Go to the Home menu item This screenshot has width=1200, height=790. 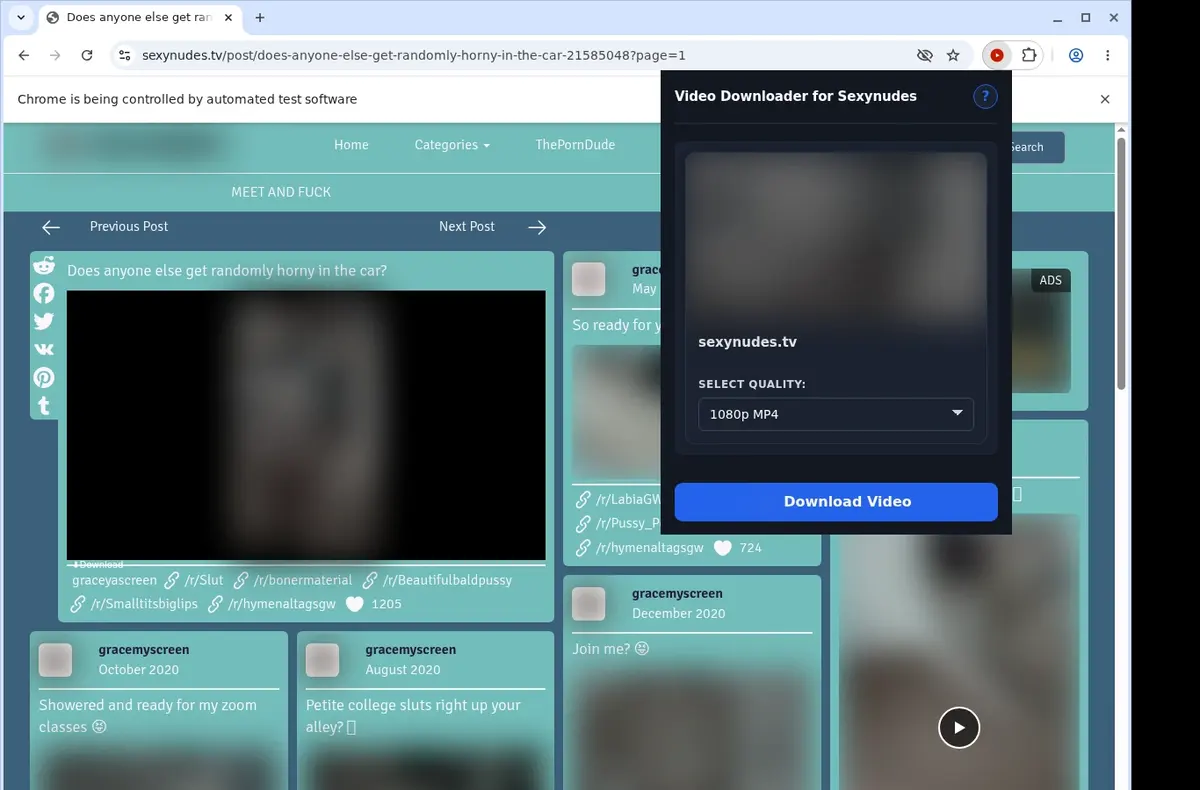pyautogui.click(x=351, y=145)
